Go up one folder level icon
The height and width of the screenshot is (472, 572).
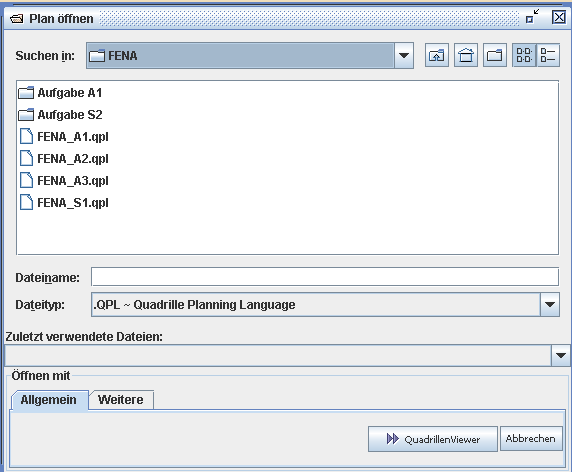[437, 55]
